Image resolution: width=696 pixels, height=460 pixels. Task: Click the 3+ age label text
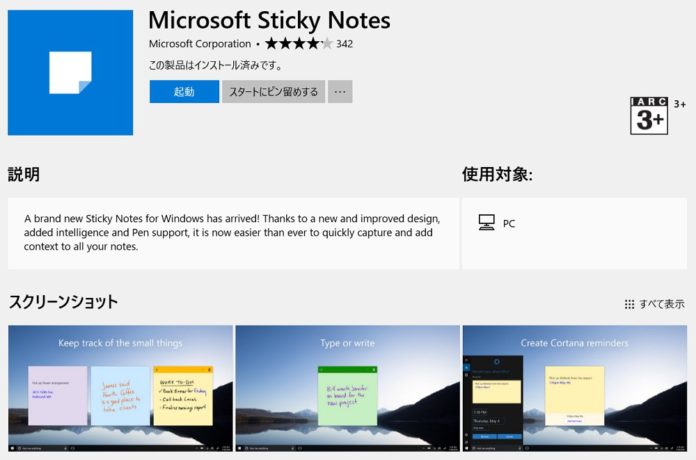click(x=680, y=104)
